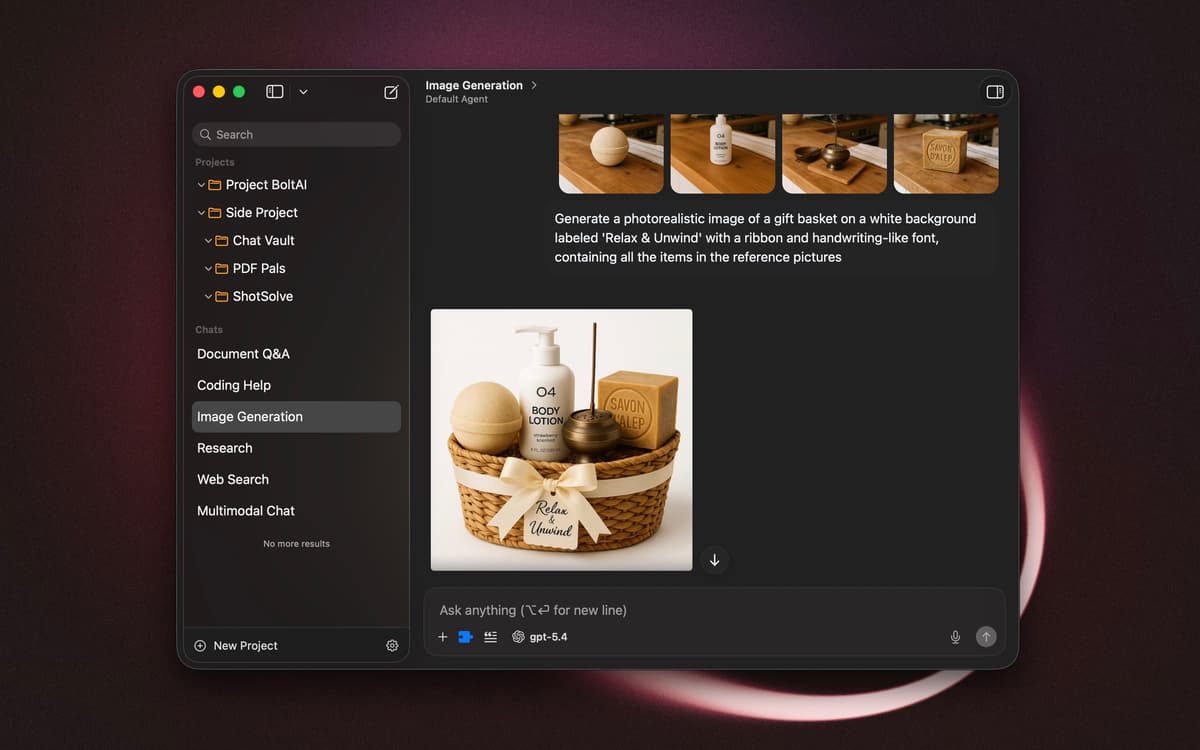The height and width of the screenshot is (750, 1200).
Task: Open the generated gift basket image
Action: (561, 440)
